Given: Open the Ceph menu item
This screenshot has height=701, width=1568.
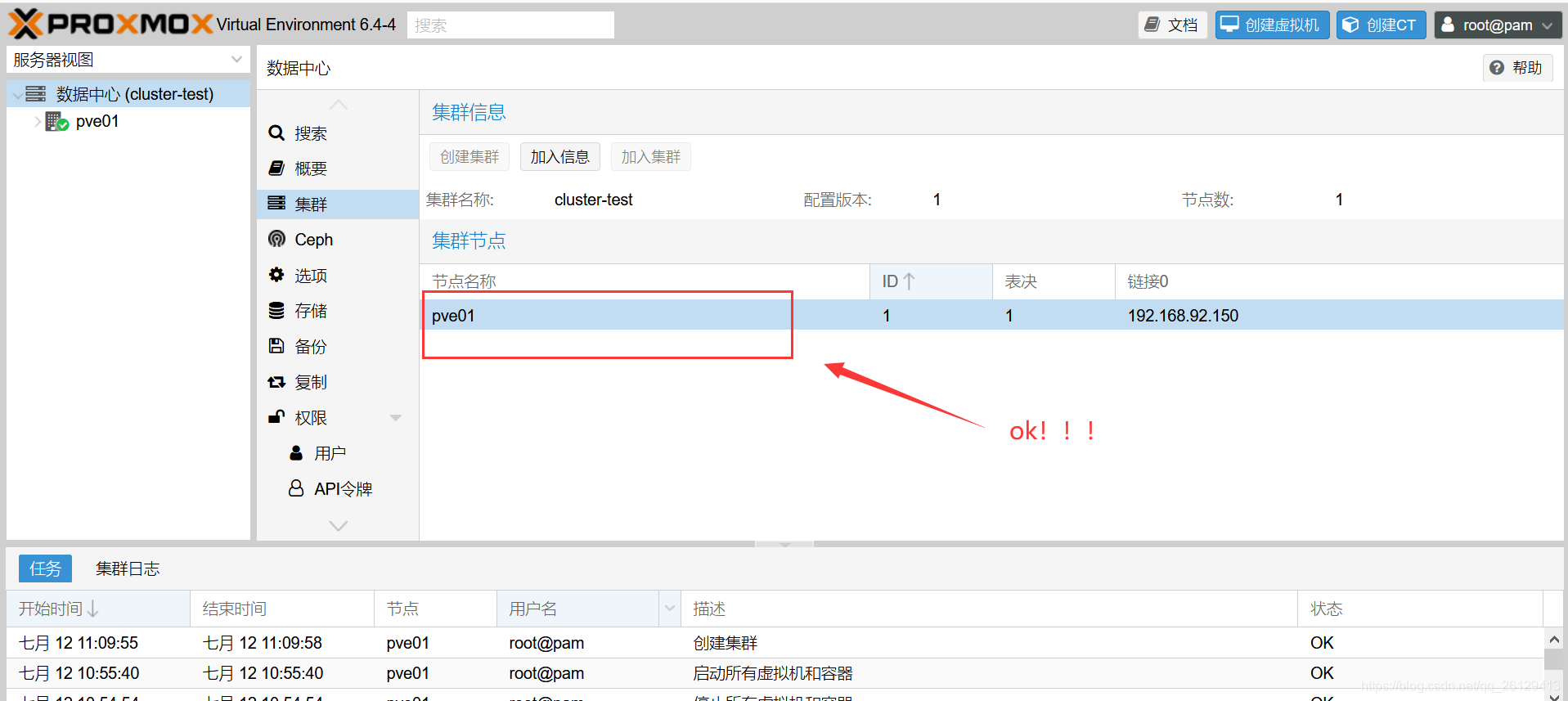Looking at the screenshot, I should click(x=338, y=240).
